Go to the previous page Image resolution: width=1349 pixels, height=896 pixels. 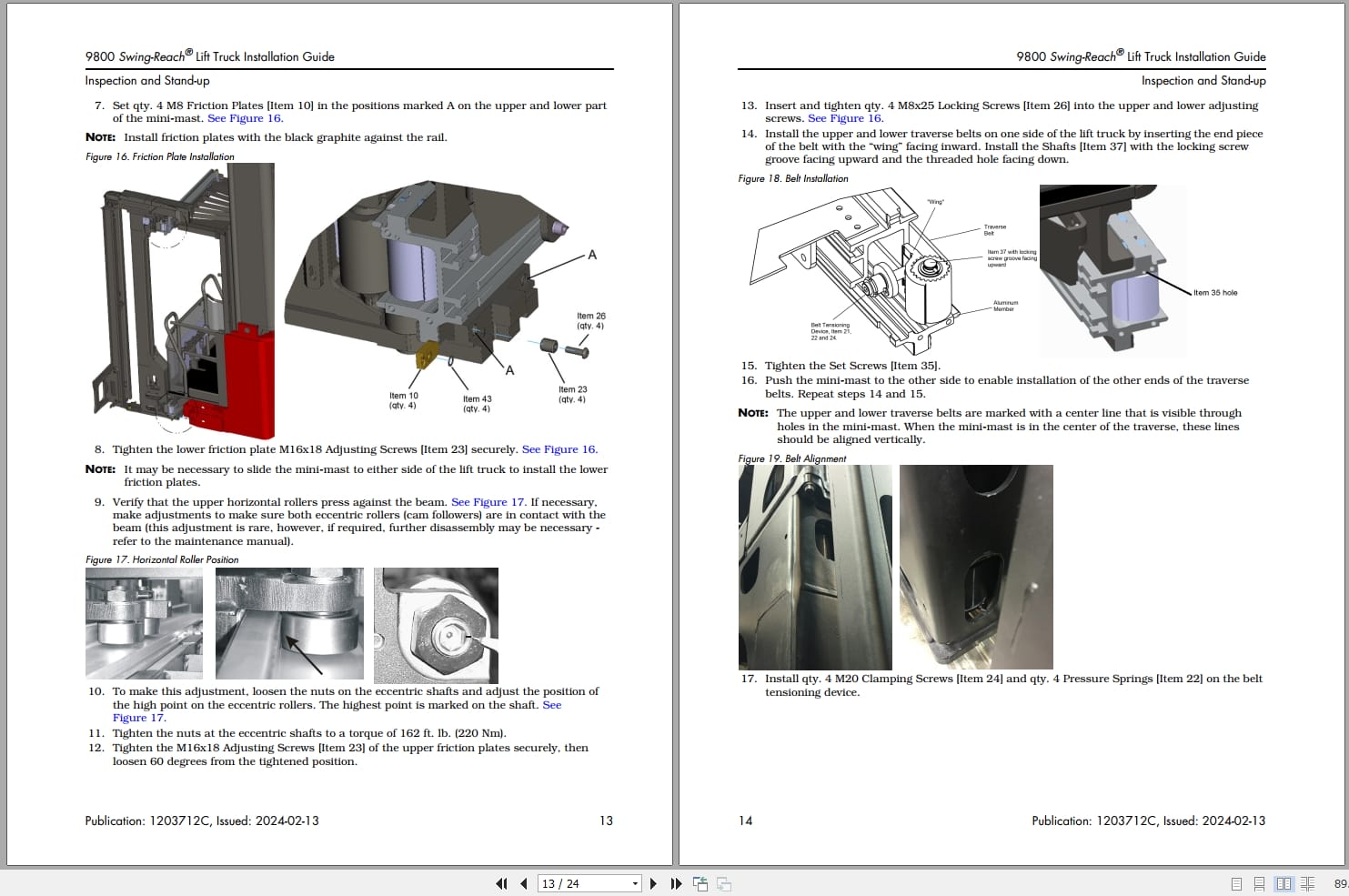tap(524, 883)
